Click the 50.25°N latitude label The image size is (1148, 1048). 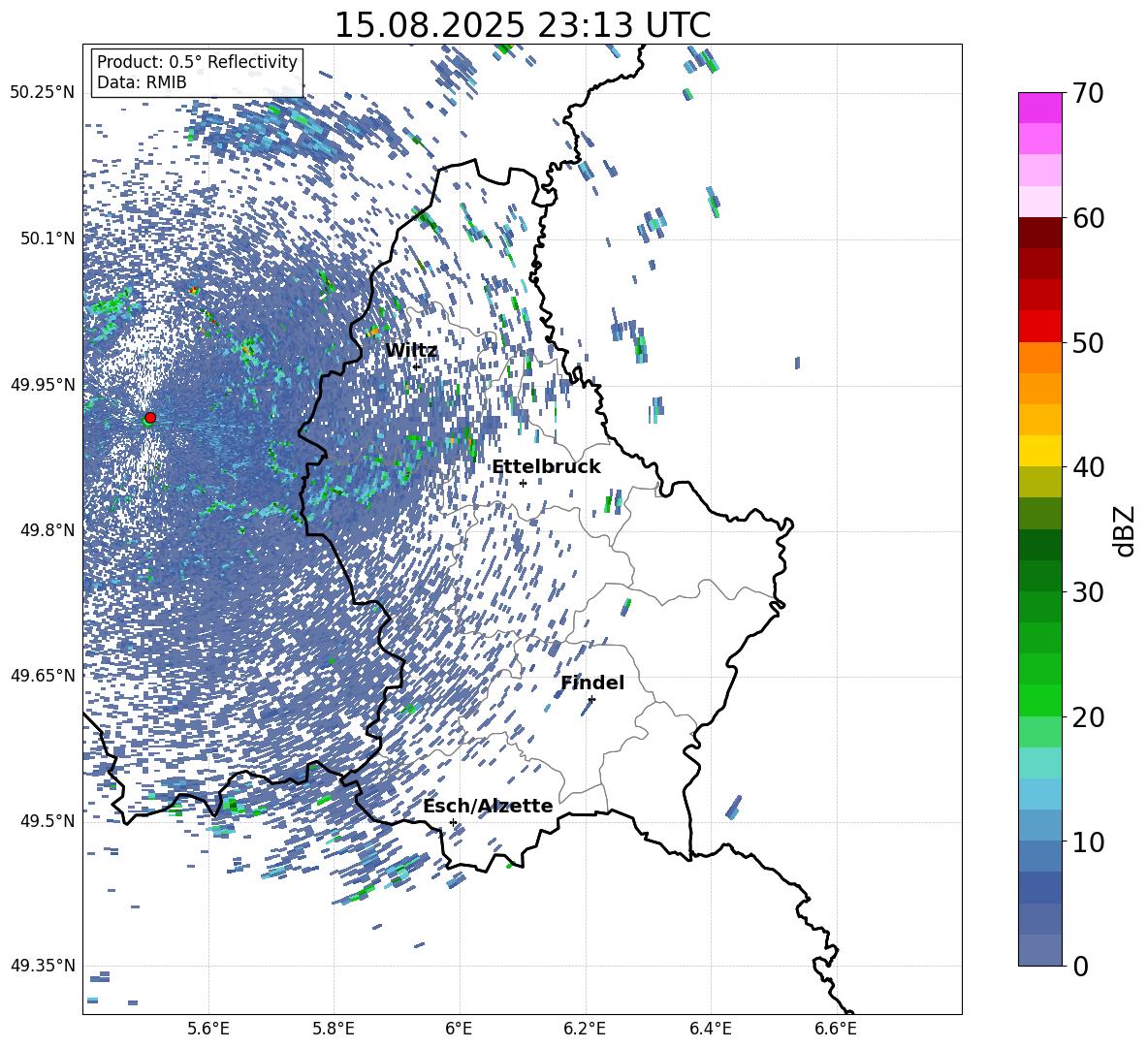point(43,93)
